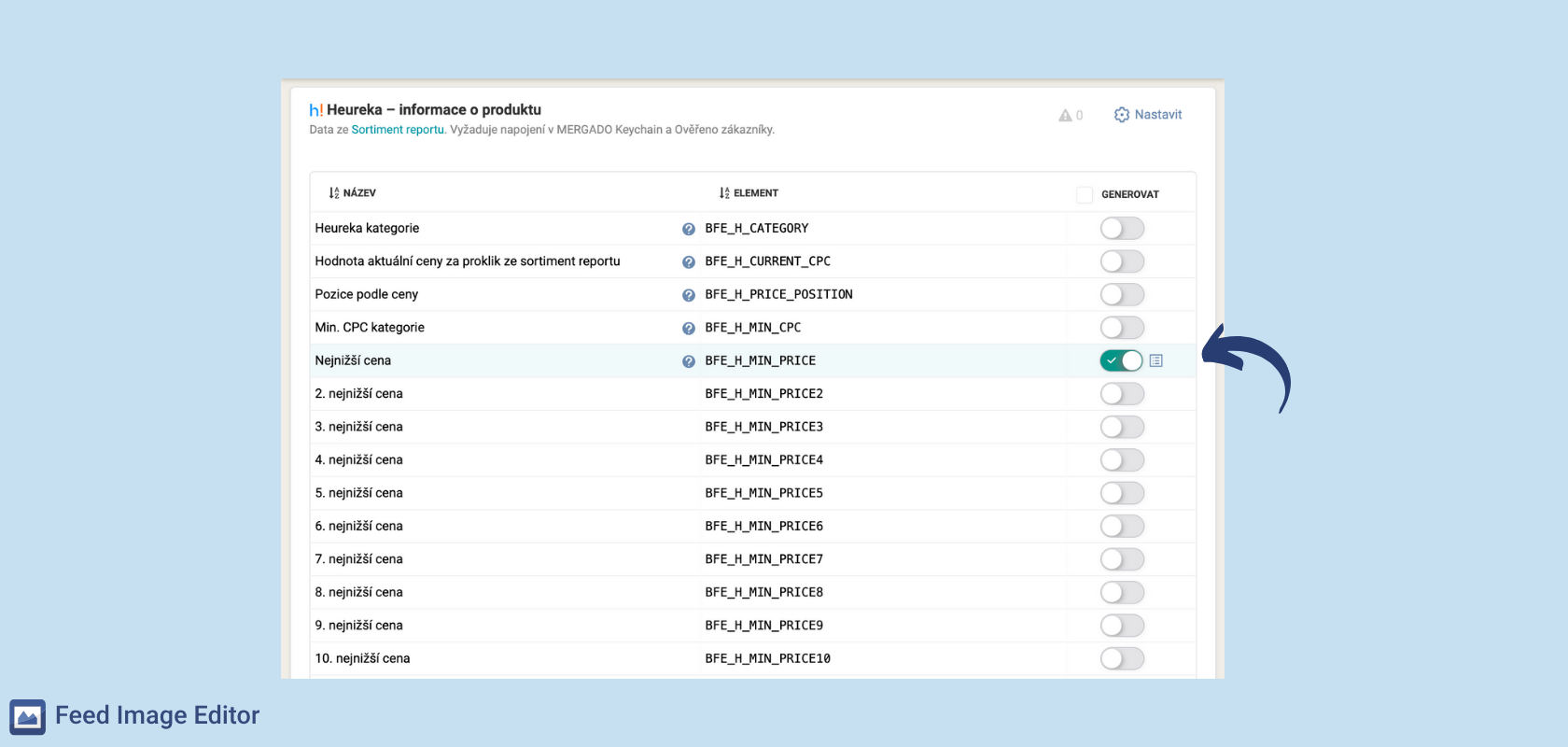
Task: Turn on 9. nejnižší cena toggle
Action: click(x=1122, y=626)
